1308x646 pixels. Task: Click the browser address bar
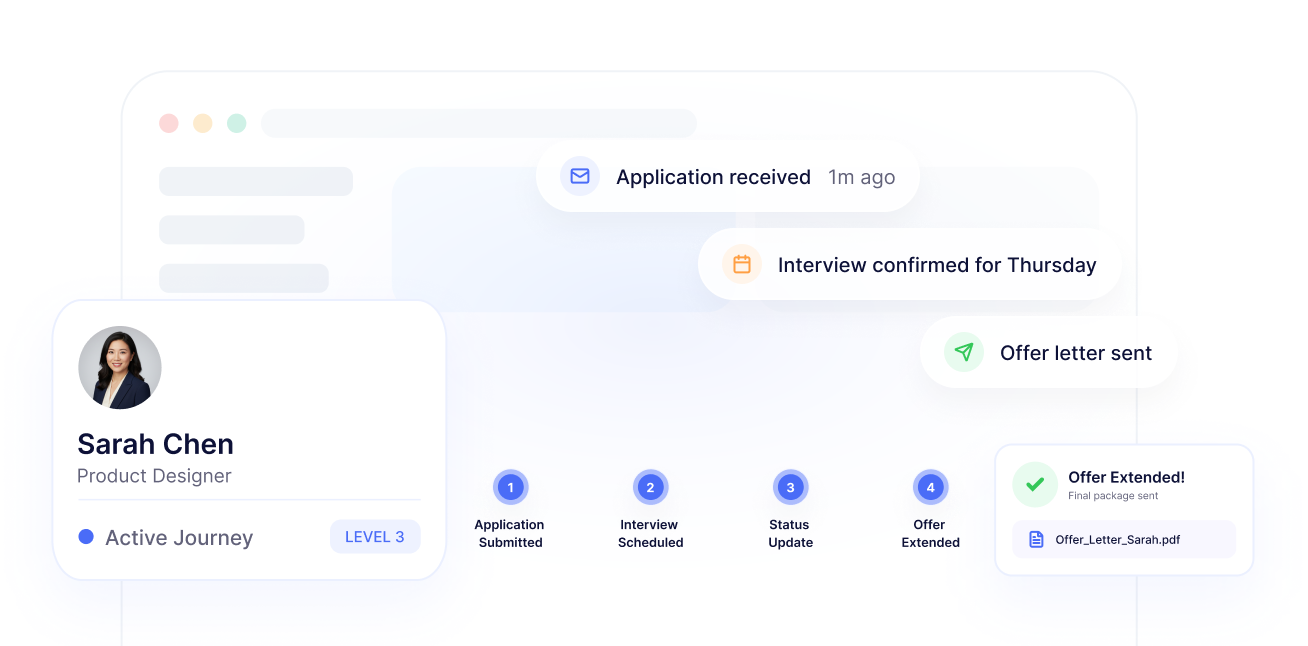[x=479, y=123]
